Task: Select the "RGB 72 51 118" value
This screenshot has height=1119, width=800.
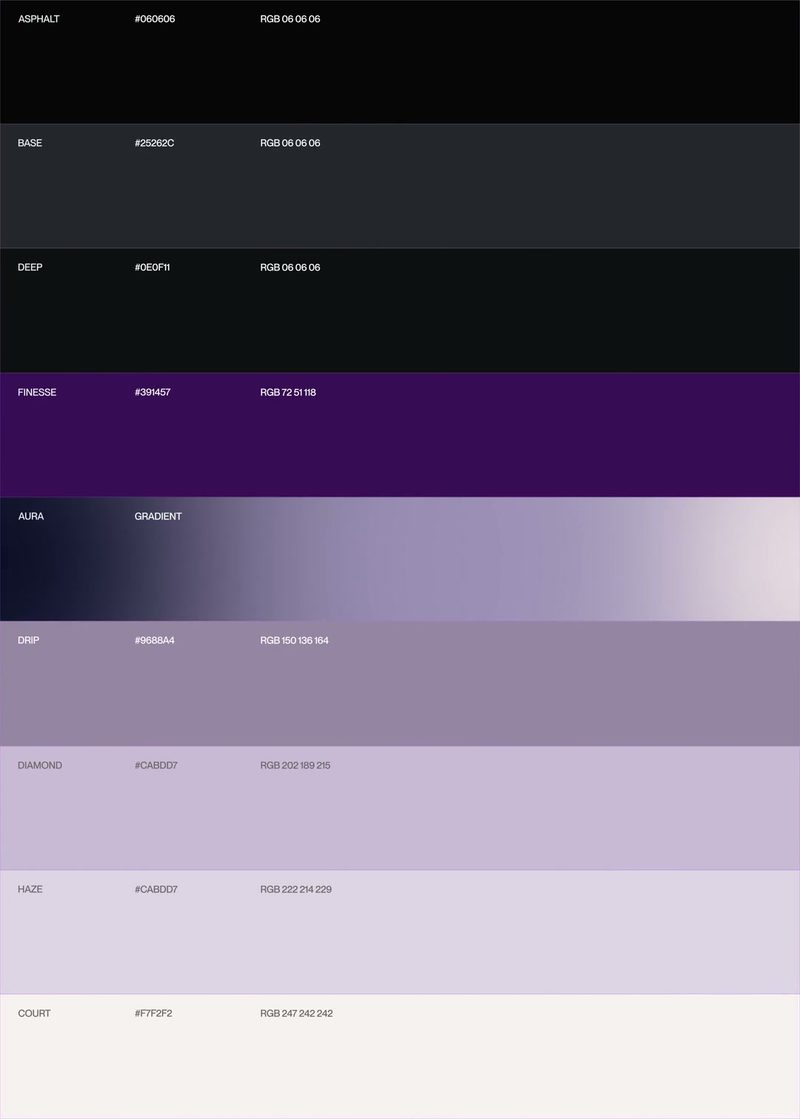Action: (x=288, y=393)
